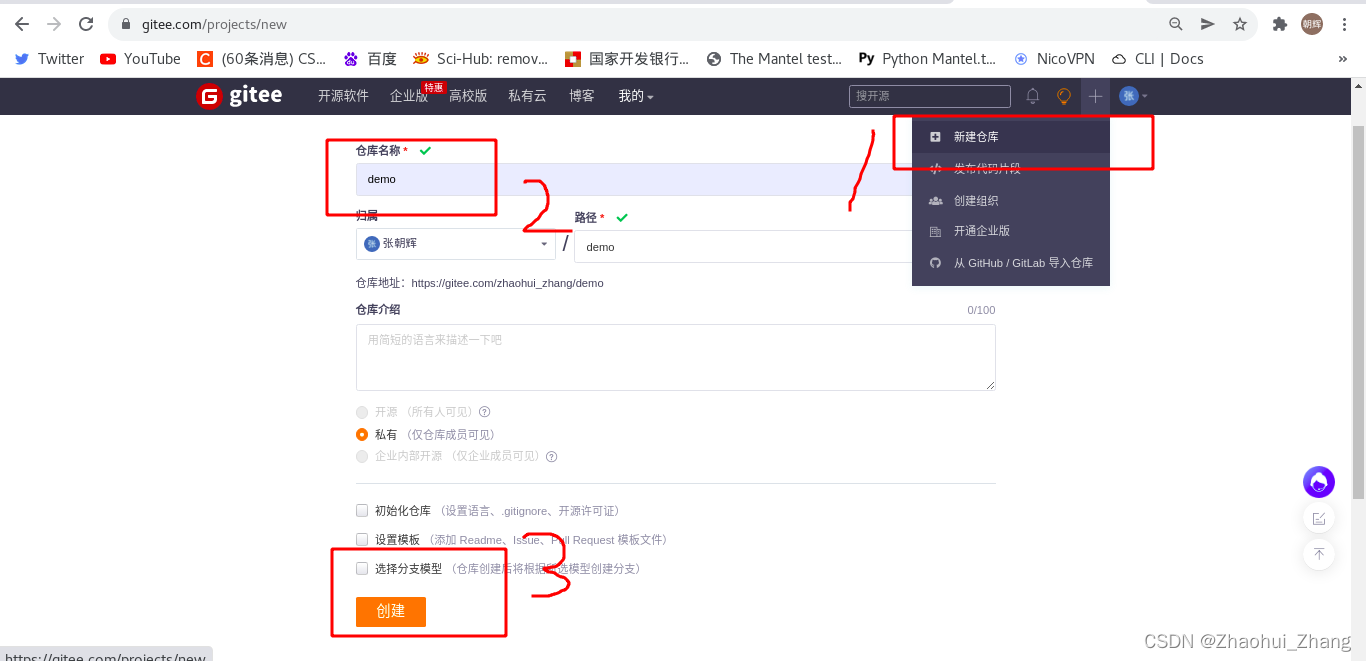This screenshot has height=661, width=1366.
Task: Choose 从 GitHub / GitLab 导入仓库
Action: (x=1011, y=263)
